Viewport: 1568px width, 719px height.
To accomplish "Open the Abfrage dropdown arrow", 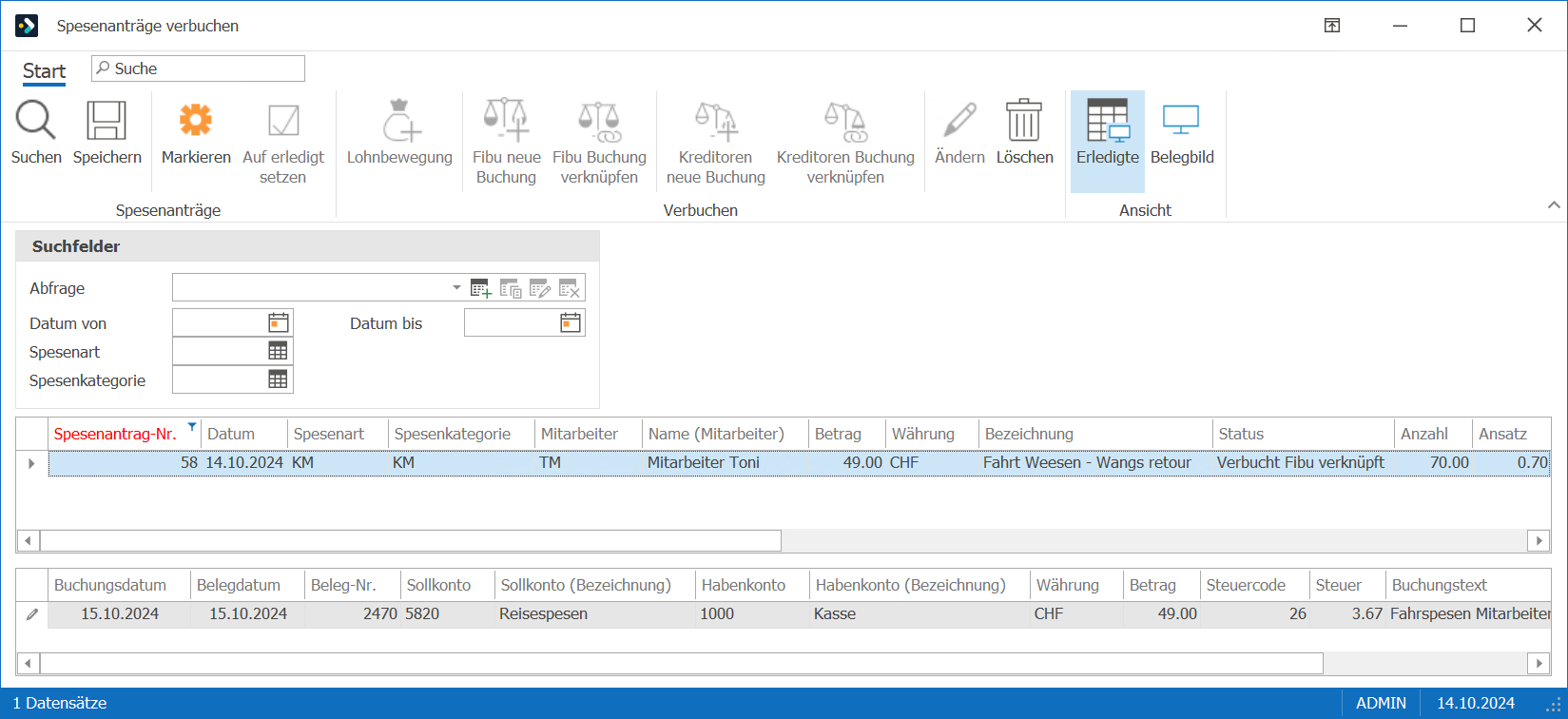I will point(456,287).
